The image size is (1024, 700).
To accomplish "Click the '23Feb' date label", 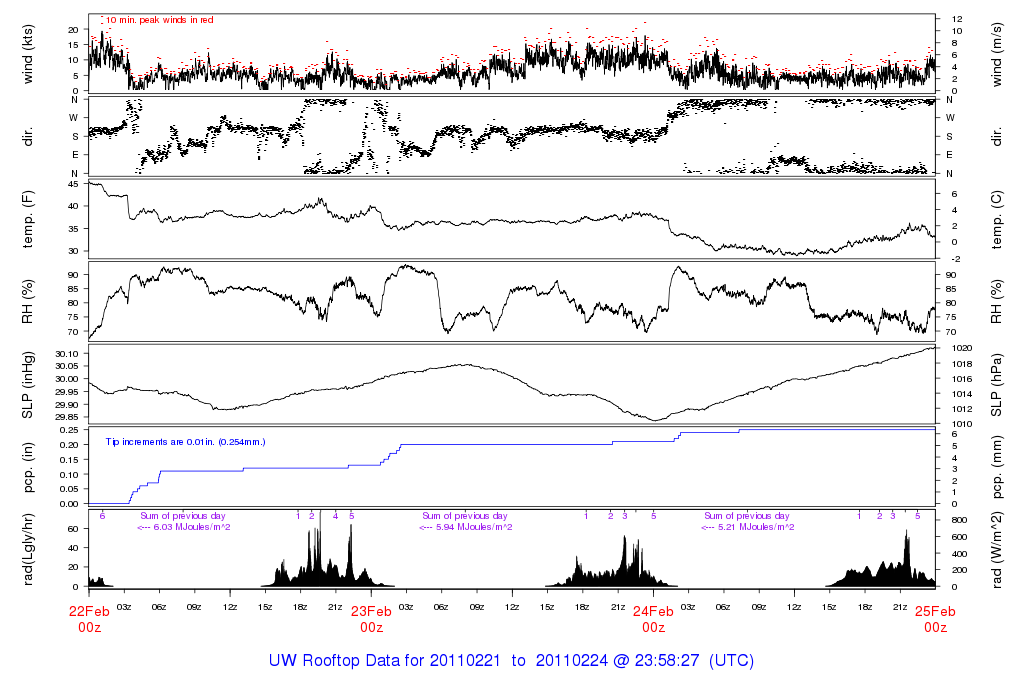I will 371,612.
